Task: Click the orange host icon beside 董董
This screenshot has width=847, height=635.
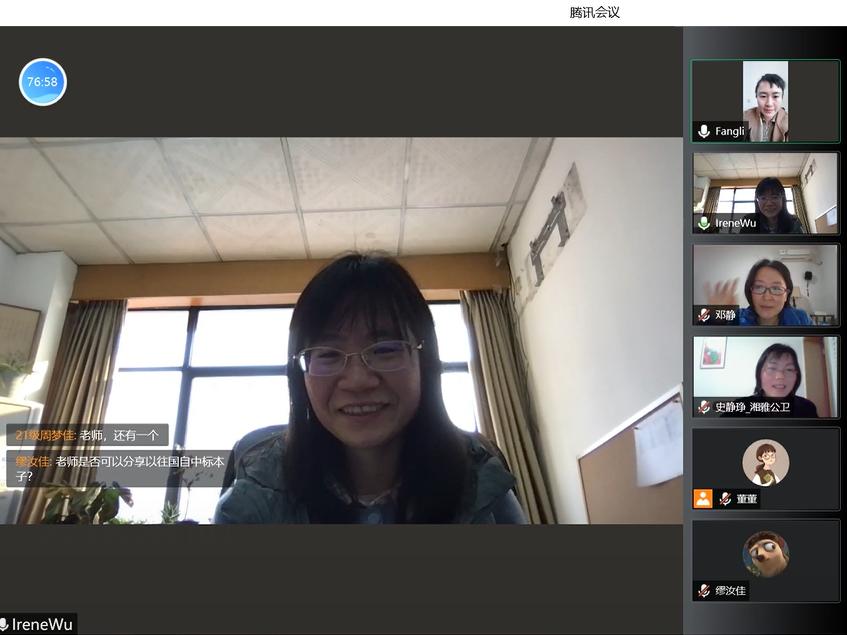Action: point(703,498)
